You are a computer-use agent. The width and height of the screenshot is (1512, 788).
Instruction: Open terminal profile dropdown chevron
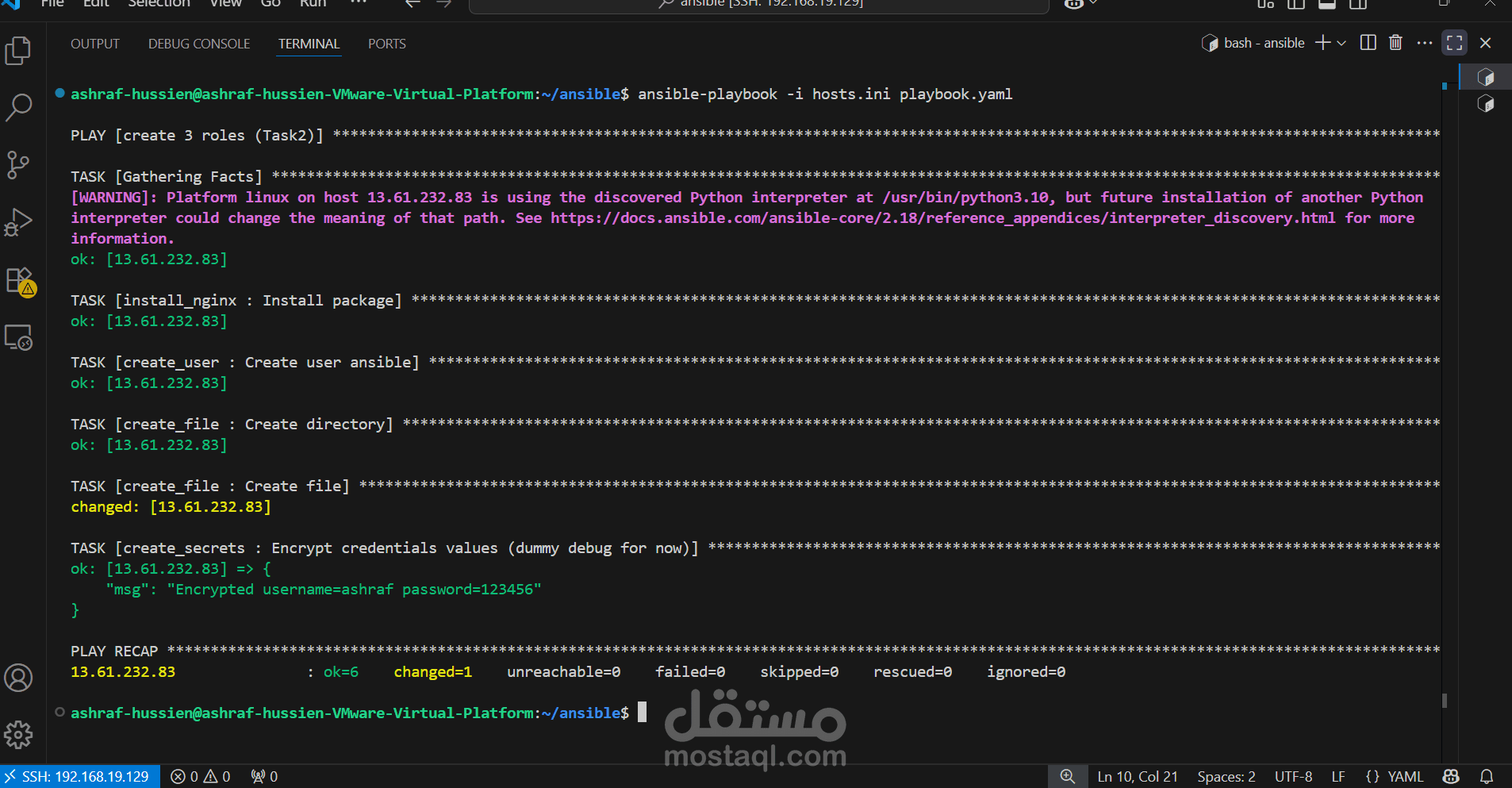(1341, 43)
